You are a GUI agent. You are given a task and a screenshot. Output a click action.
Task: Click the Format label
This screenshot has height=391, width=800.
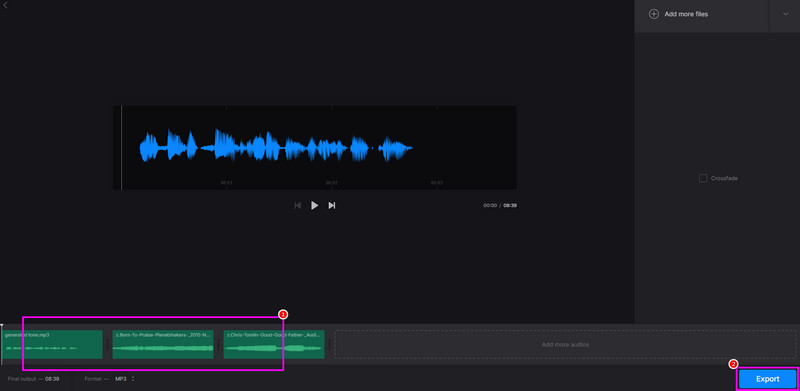[97, 379]
